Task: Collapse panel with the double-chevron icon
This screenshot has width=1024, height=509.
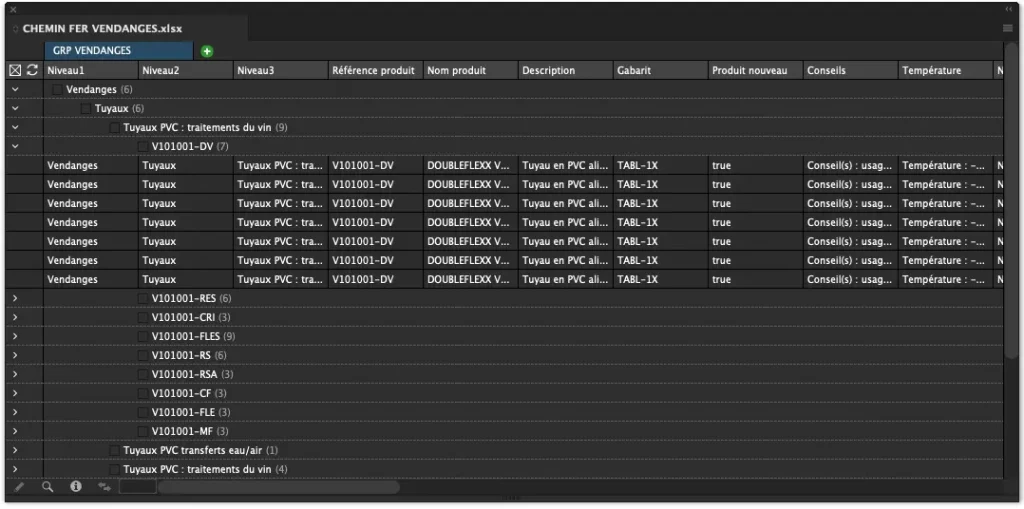Action: tap(1009, 9)
